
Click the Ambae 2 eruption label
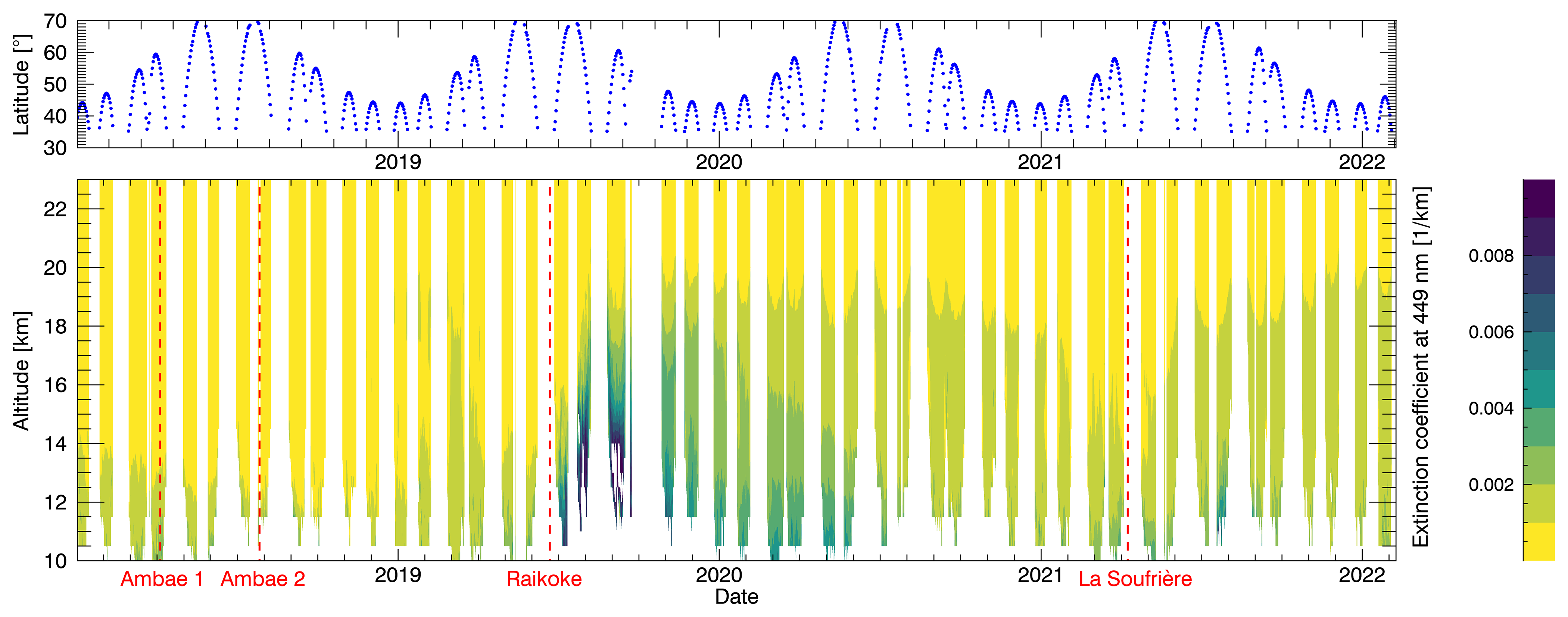coord(262,579)
